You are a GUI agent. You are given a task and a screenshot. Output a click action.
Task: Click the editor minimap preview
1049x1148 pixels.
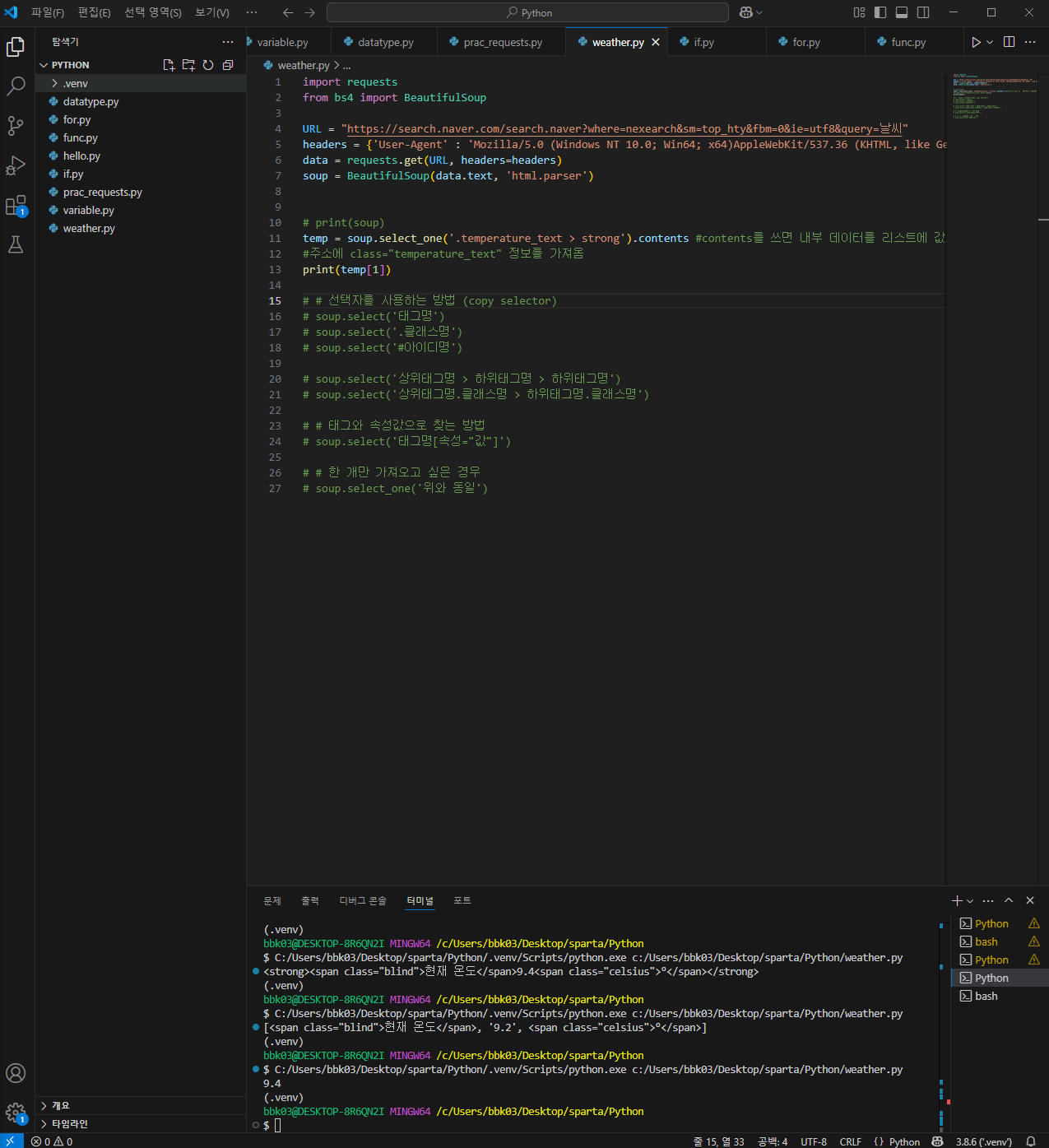(x=996, y=96)
